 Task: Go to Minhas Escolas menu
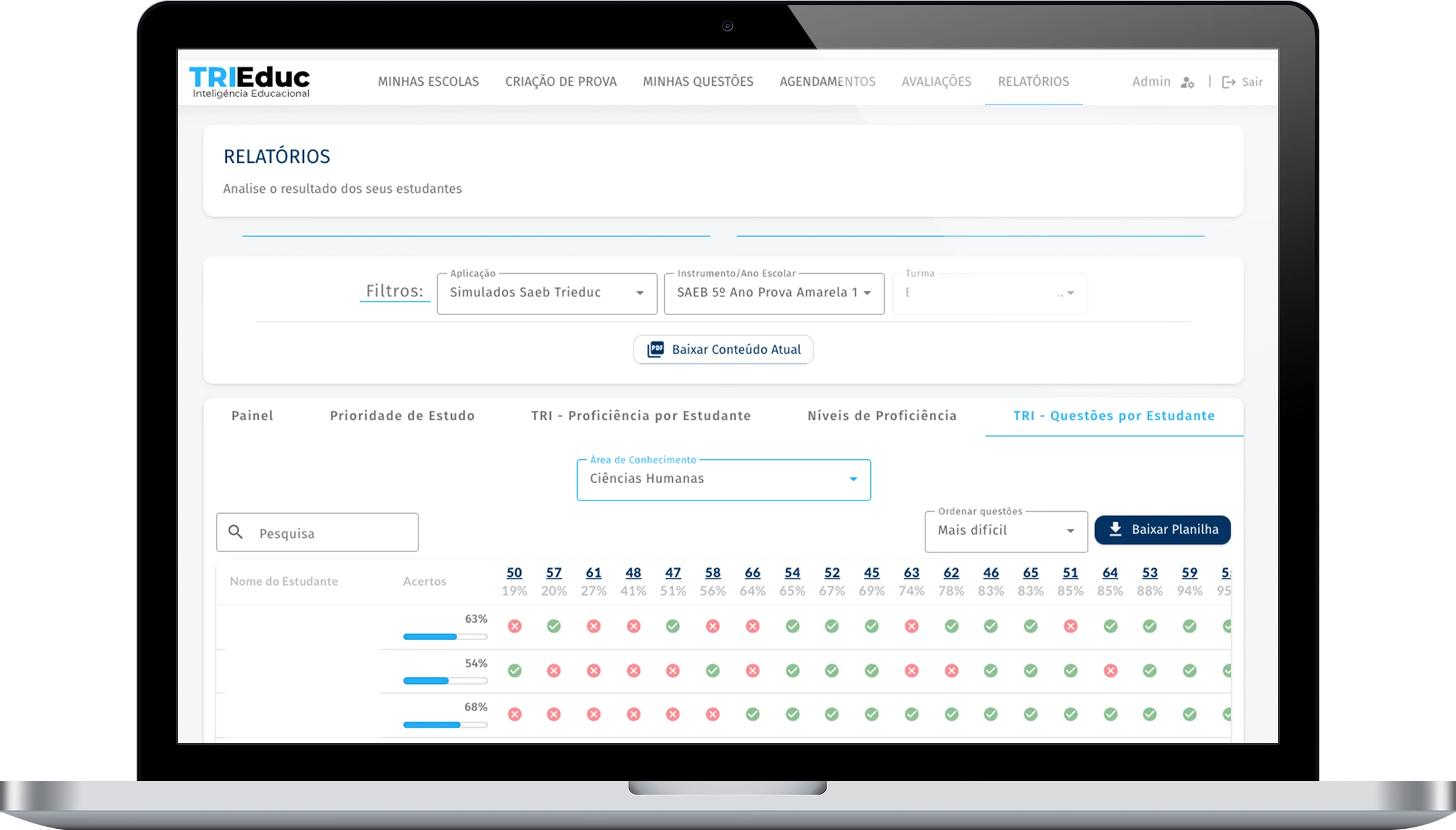428,82
